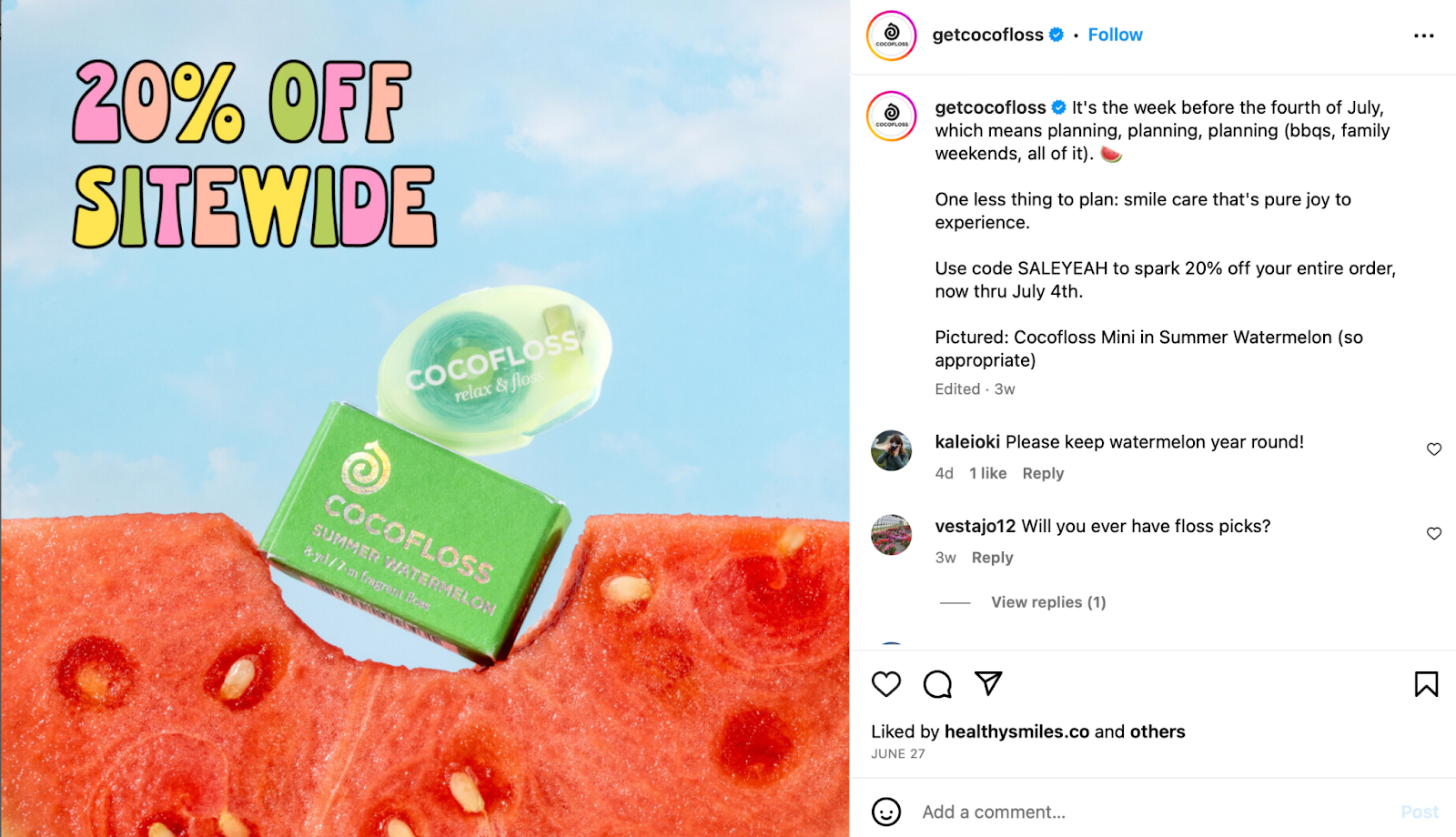Open healthysmiles.co from Liked by line
Image resolution: width=1456 pixels, height=837 pixels.
click(x=1016, y=731)
